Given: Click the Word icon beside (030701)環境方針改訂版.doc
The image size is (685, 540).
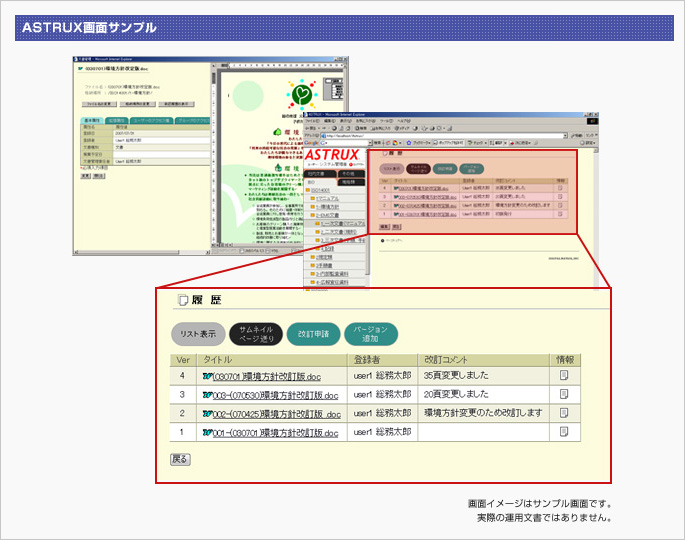Looking at the screenshot, I should (208, 376).
